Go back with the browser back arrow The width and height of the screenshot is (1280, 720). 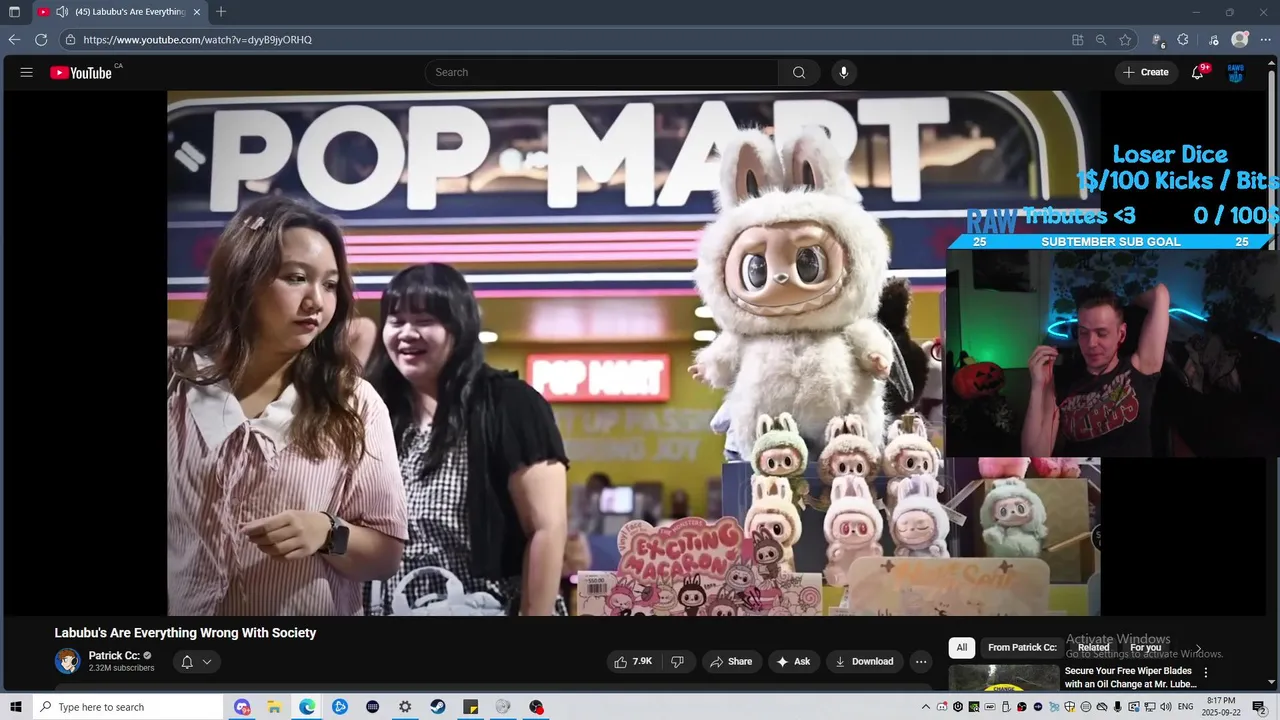point(14,40)
